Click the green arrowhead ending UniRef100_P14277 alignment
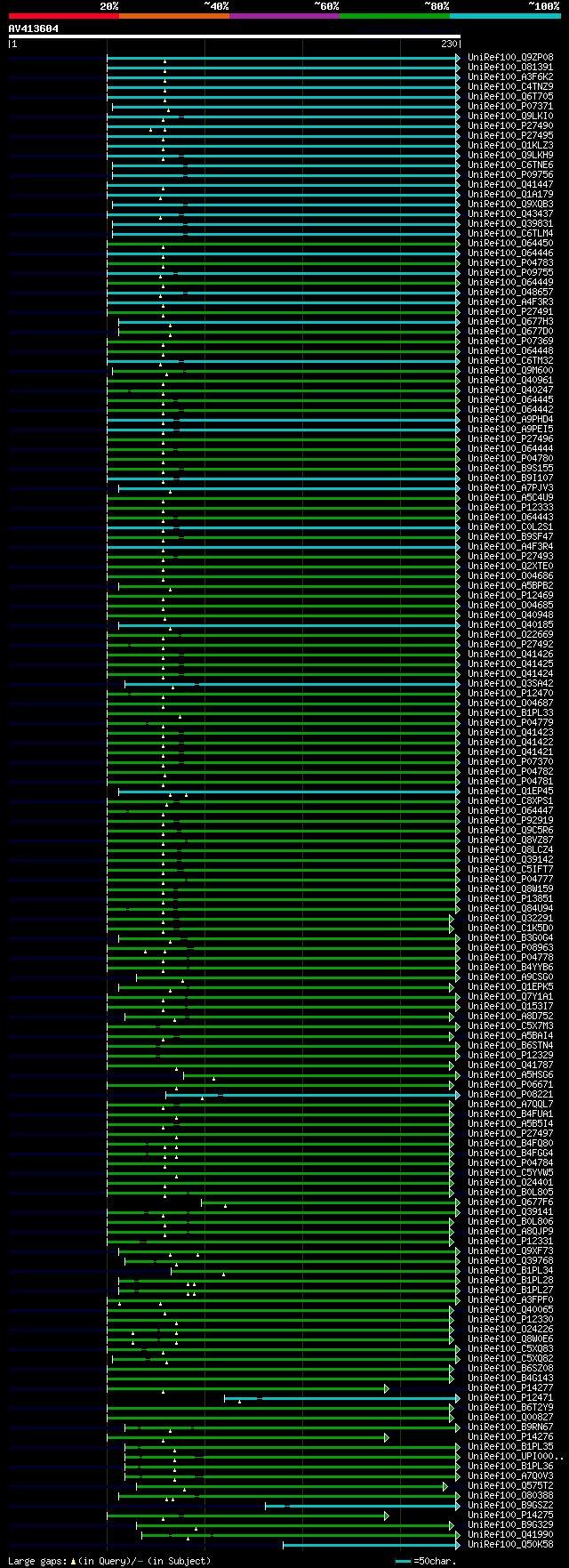 tap(387, 1388)
